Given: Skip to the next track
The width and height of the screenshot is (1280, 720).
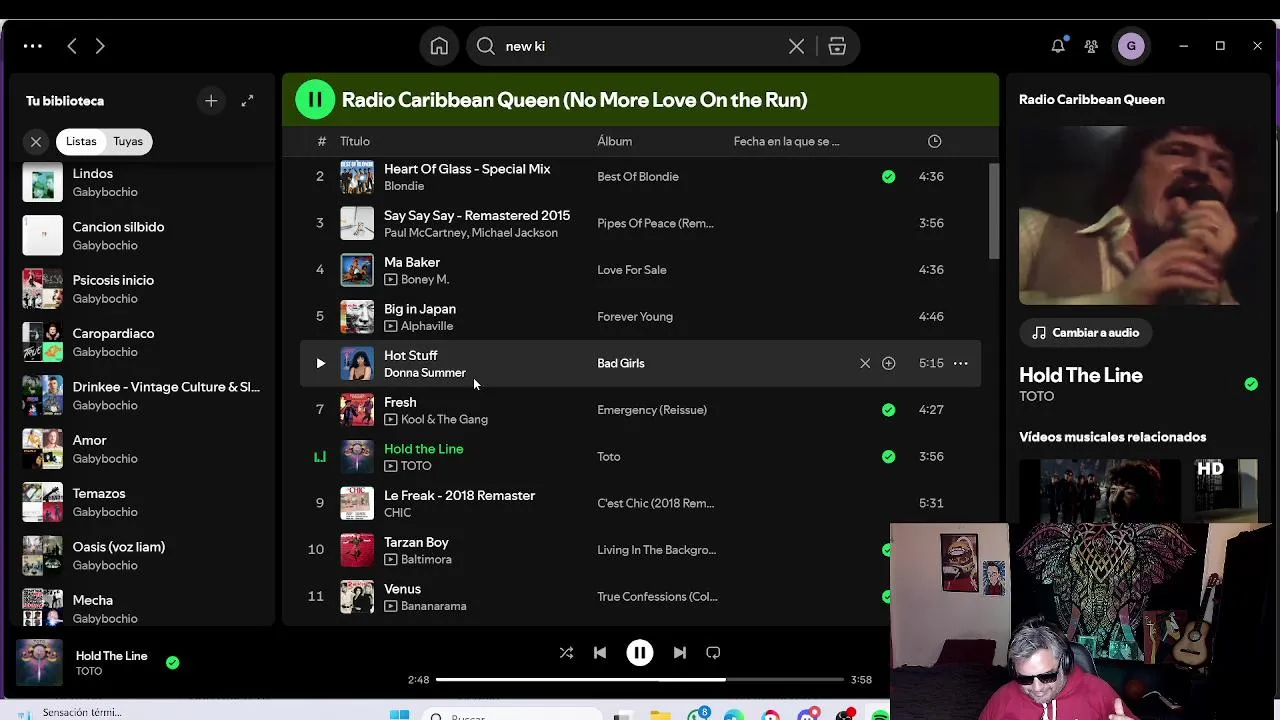Looking at the screenshot, I should (x=679, y=652).
